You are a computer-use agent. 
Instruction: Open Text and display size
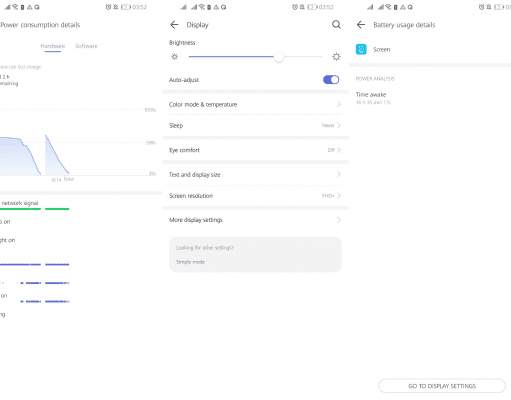tap(255, 175)
